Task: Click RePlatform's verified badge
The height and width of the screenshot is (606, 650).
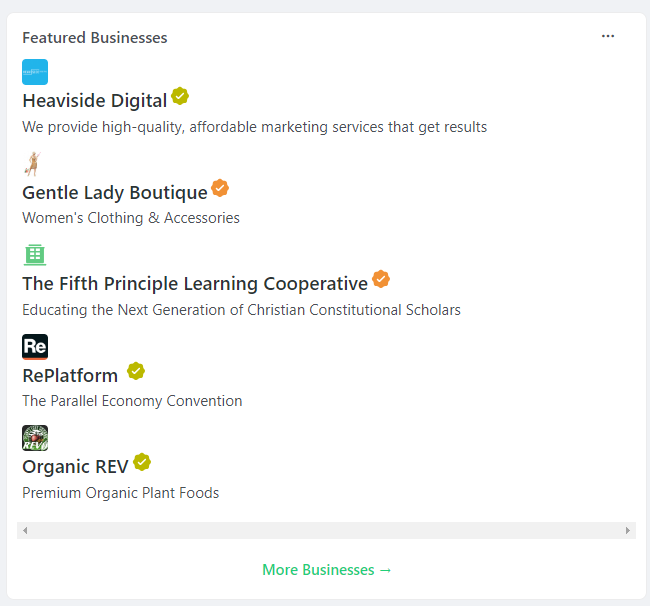Action: pyautogui.click(x=136, y=371)
